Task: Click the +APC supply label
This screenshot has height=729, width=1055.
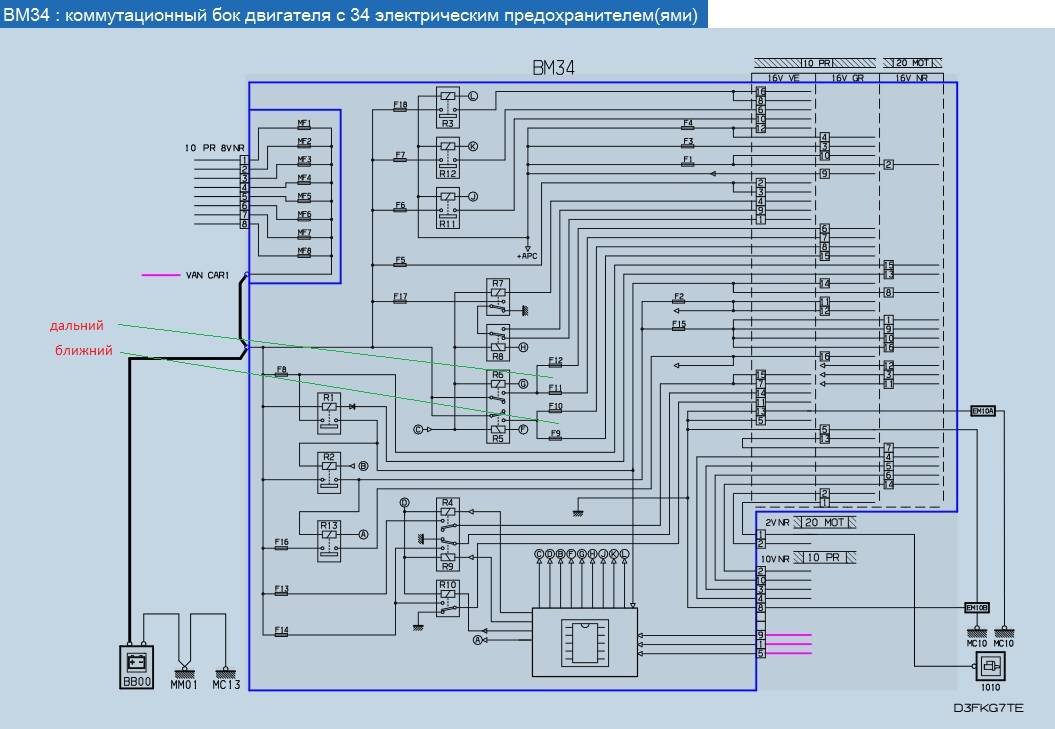Action: pyautogui.click(x=528, y=256)
